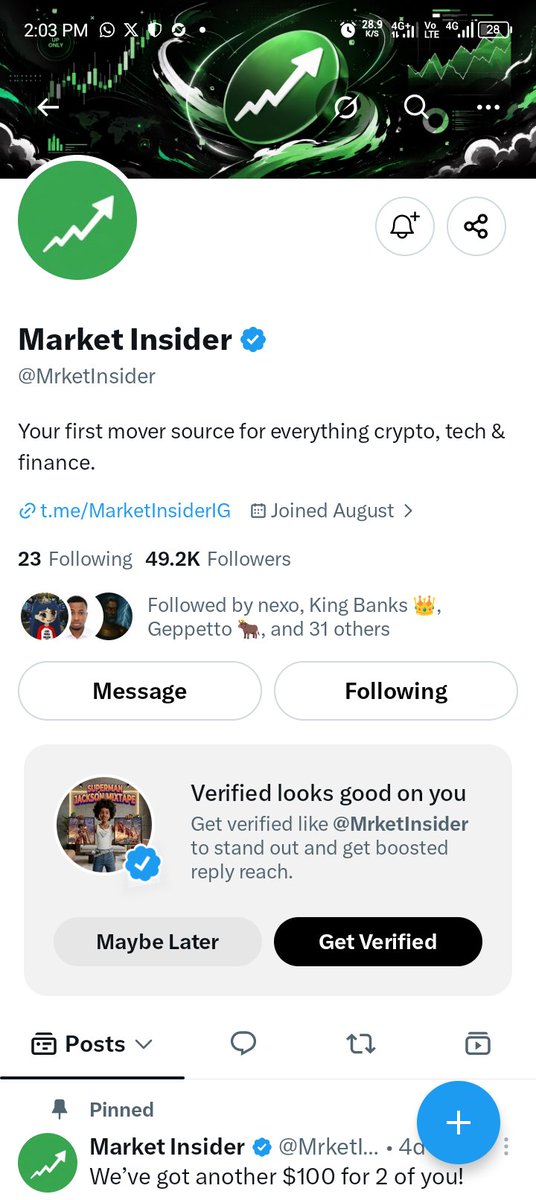Viewport: 536px width, 1200px height.
Task: Open the Reposts tab arrows icon
Action: (360, 1044)
